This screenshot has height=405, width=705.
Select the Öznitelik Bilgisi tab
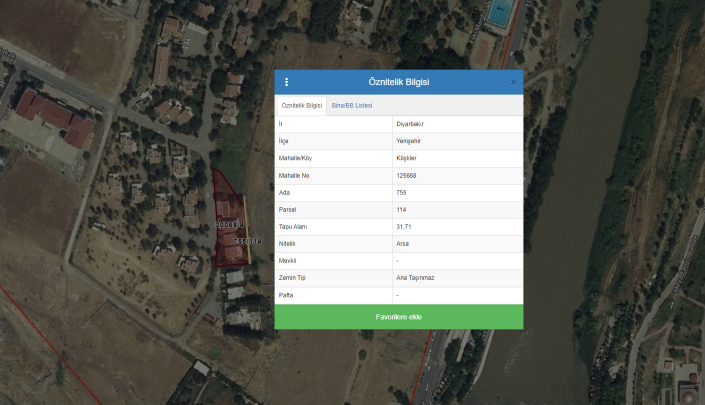(x=301, y=105)
